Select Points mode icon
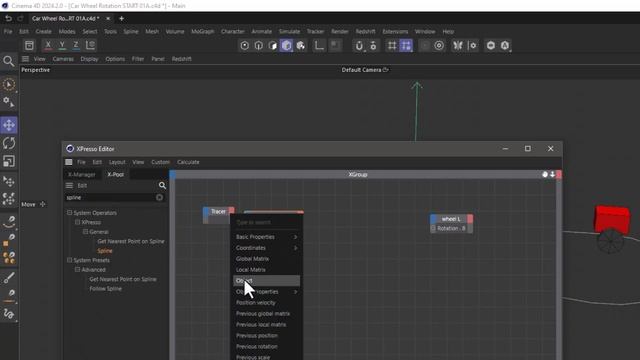Image resolution: width=640 pixels, height=360 pixels. (x=244, y=46)
